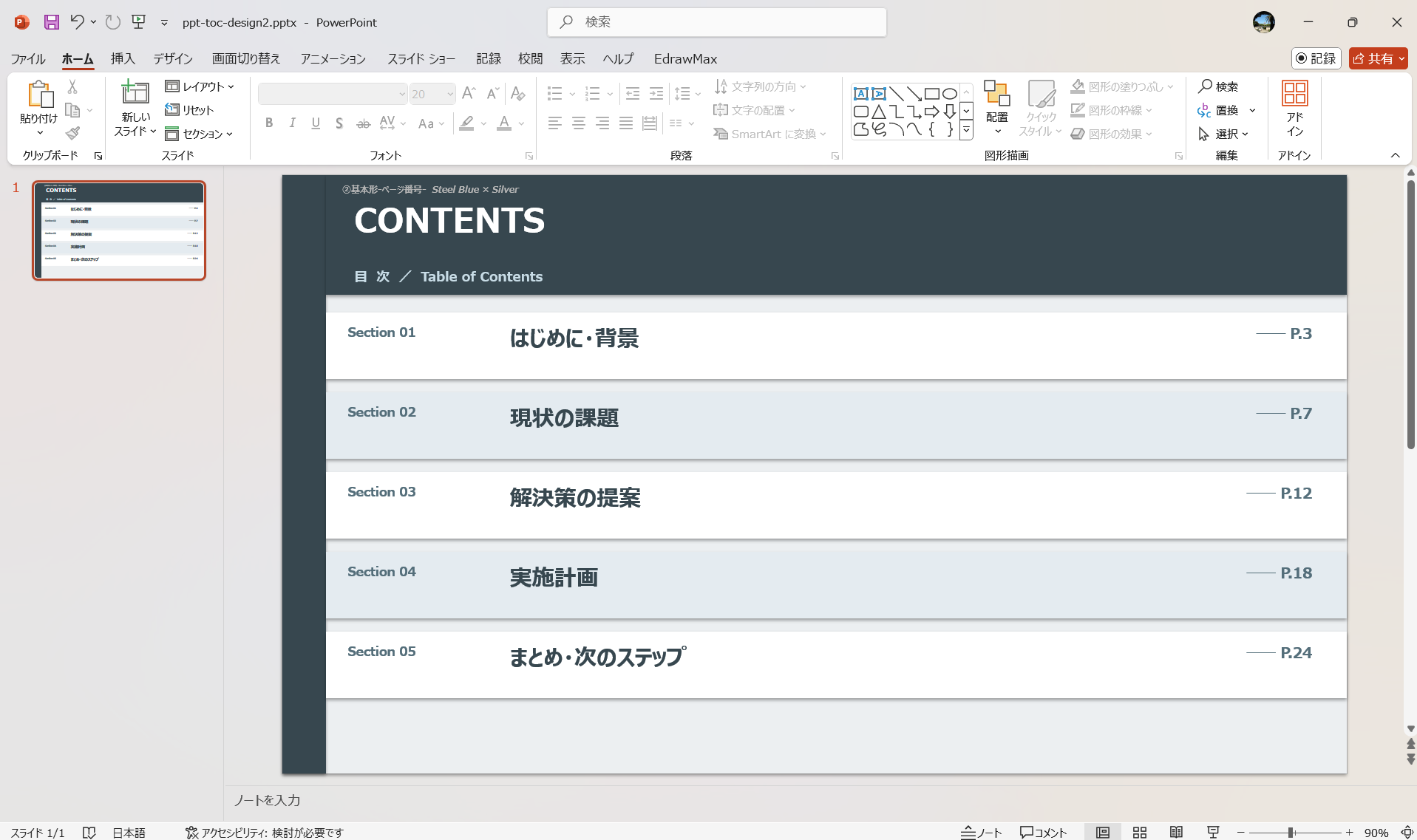Fit slide to current window icon
The width and height of the screenshot is (1417, 840).
[1407, 832]
